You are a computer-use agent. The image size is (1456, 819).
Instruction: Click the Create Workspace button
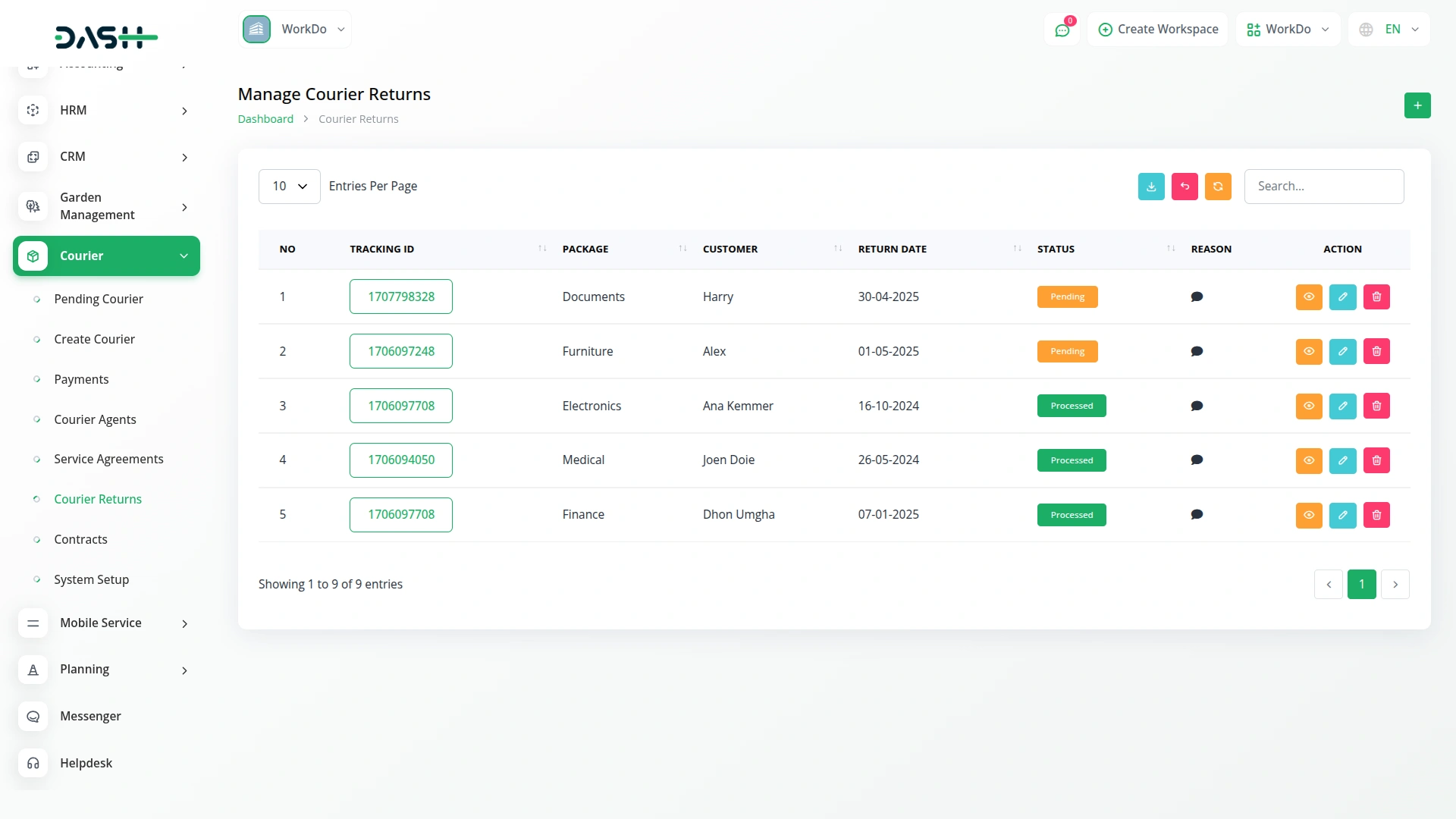click(1157, 30)
